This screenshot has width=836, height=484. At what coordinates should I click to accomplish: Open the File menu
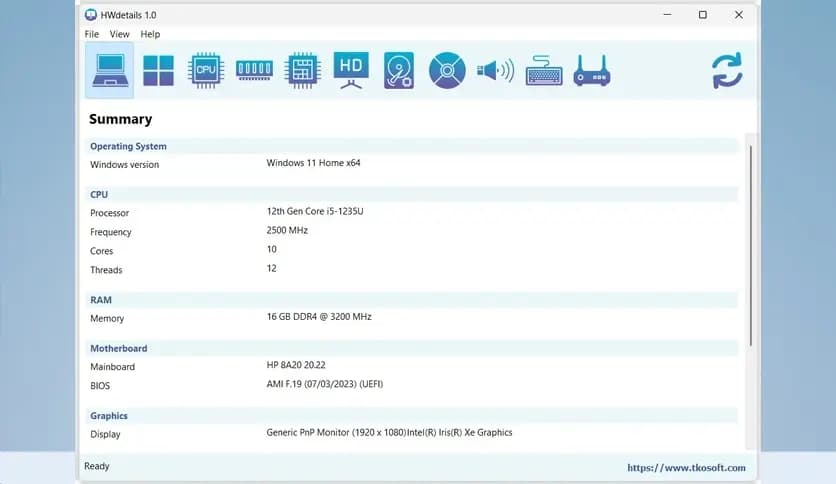click(x=92, y=34)
